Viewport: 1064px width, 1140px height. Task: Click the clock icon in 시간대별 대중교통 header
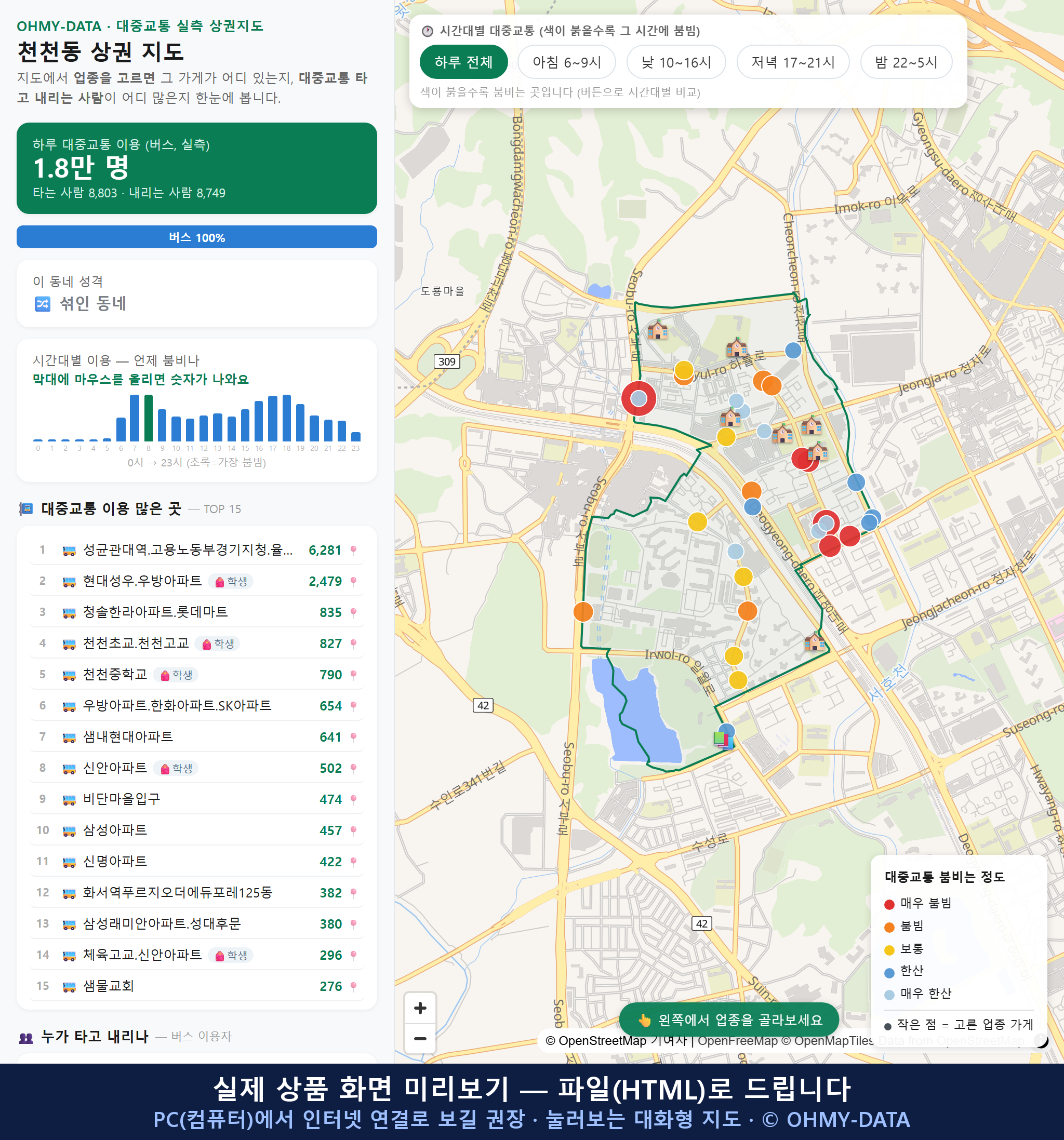point(428,31)
